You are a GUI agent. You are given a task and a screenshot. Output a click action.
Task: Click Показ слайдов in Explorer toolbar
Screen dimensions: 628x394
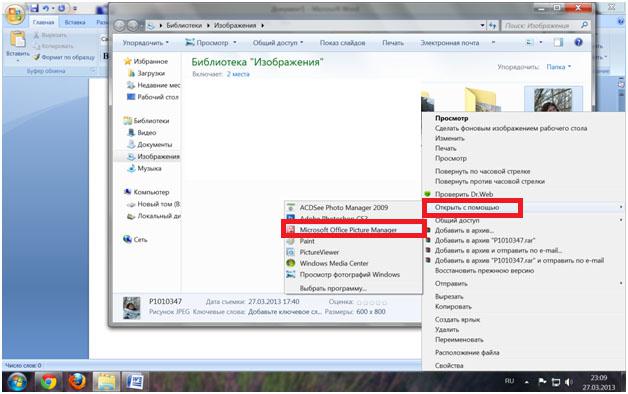point(342,42)
